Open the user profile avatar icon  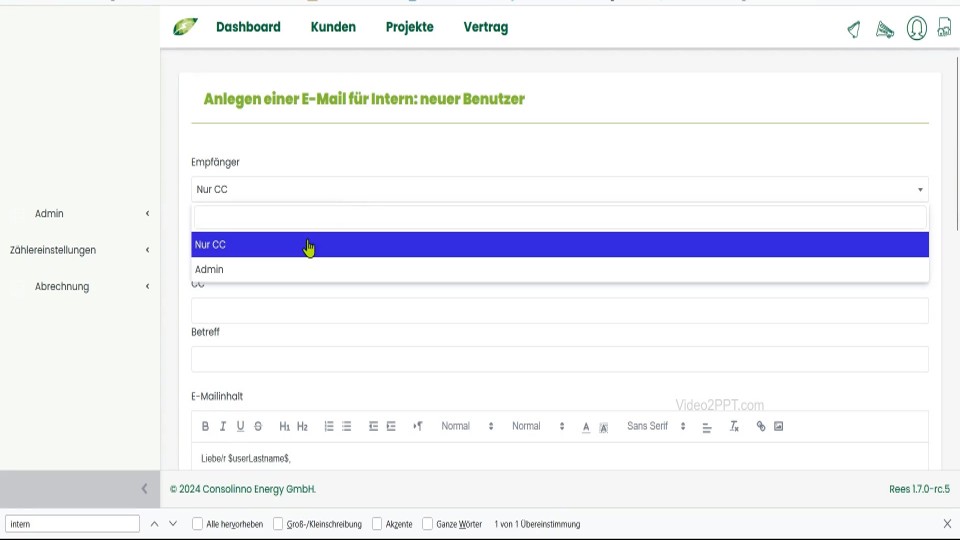(x=917, y=28)
